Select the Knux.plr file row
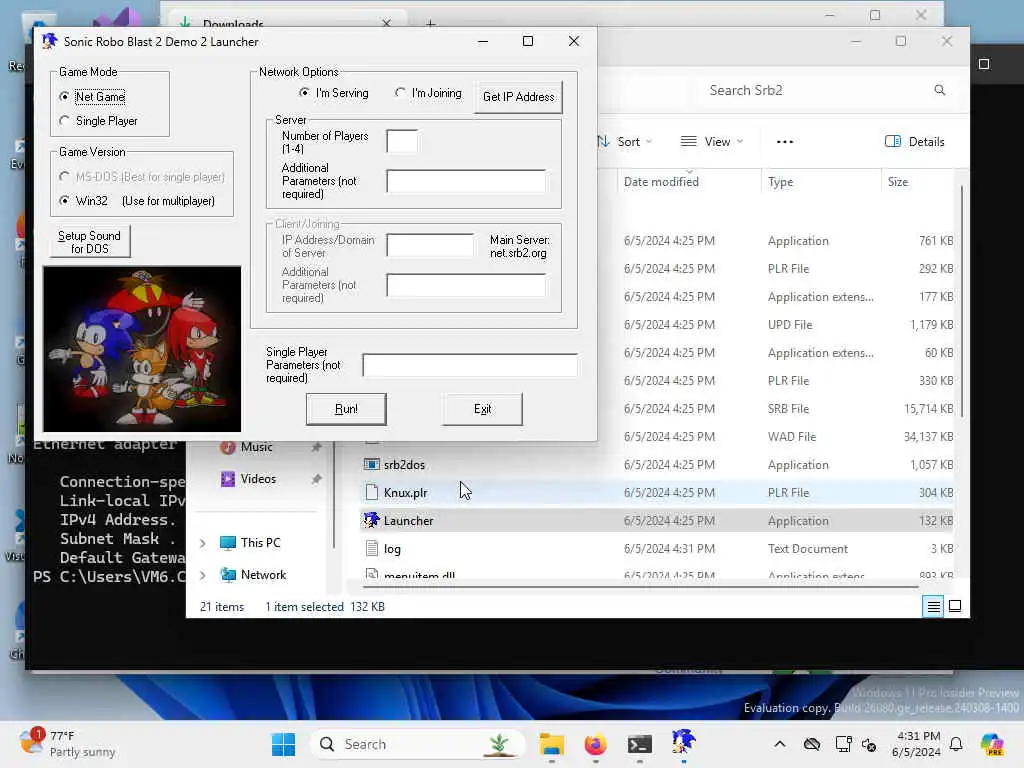1024x768 pixels. 656,492
